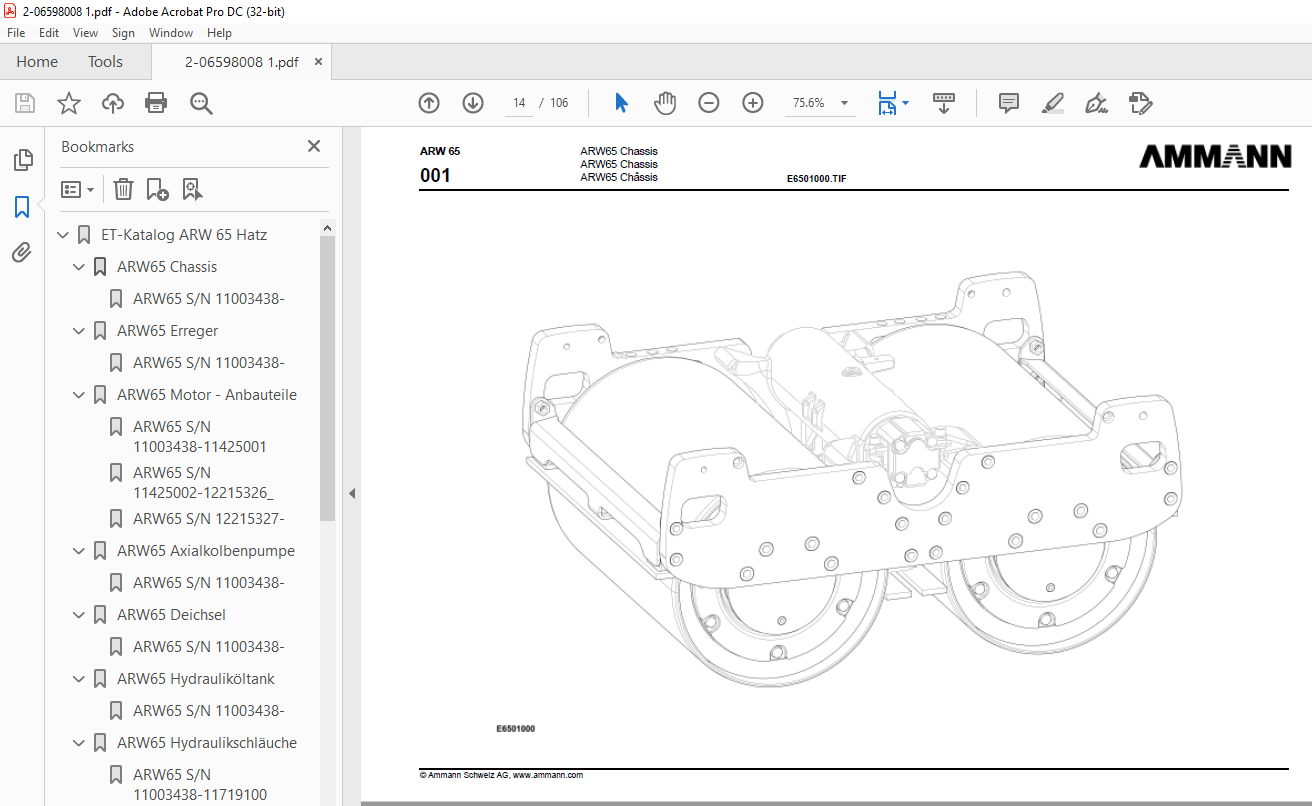Viewport: 1312px width, 806px height.
Task: Collapse the ET-Katalog ARW 65 Hatz bookmark
Action: (x=63, y=235)
